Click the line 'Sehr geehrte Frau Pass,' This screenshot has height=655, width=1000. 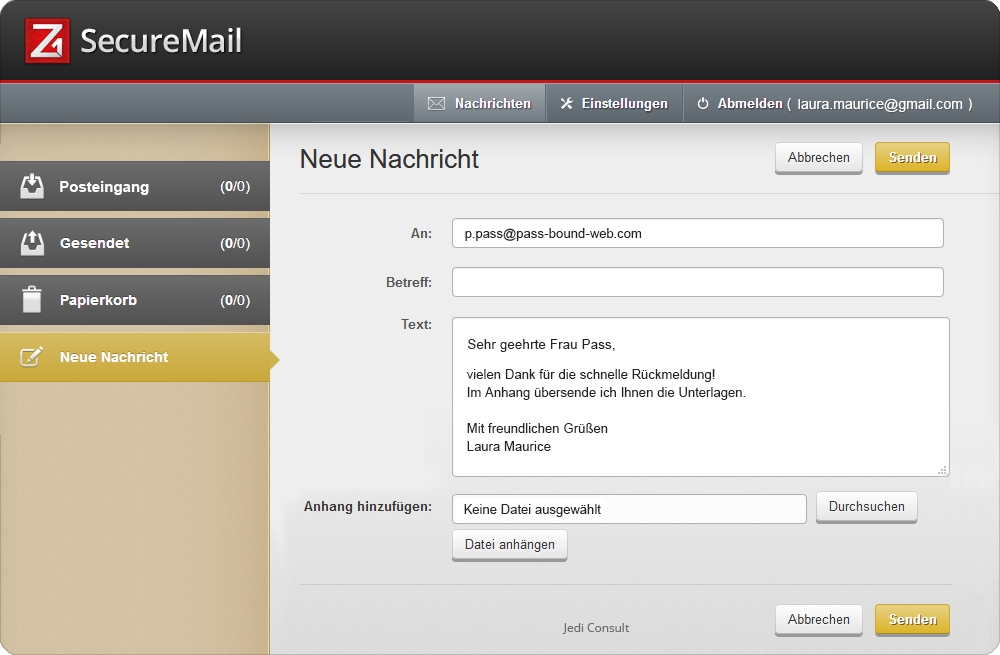(541, 344)
